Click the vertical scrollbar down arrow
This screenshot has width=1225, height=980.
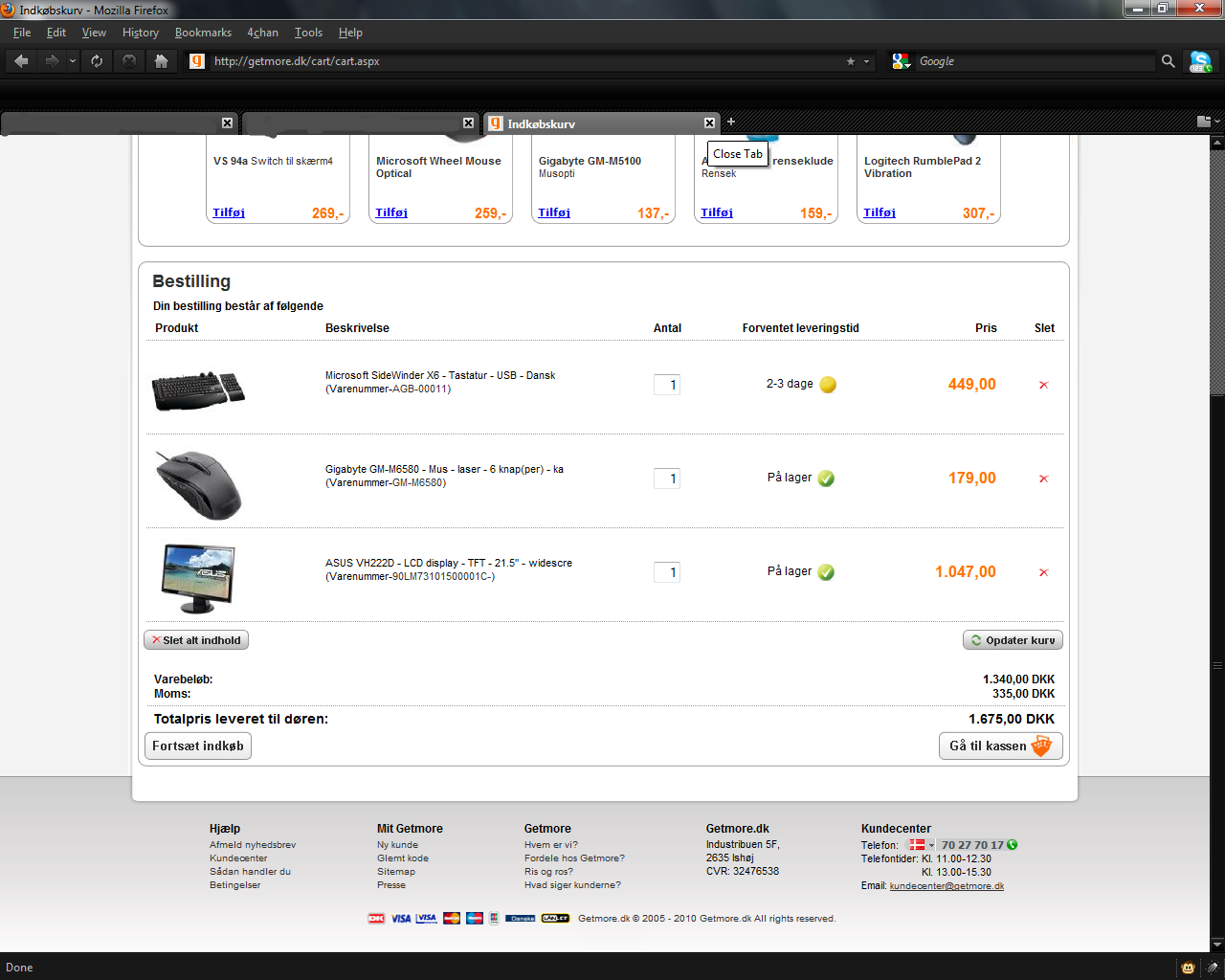click(x=1217, y=947)
